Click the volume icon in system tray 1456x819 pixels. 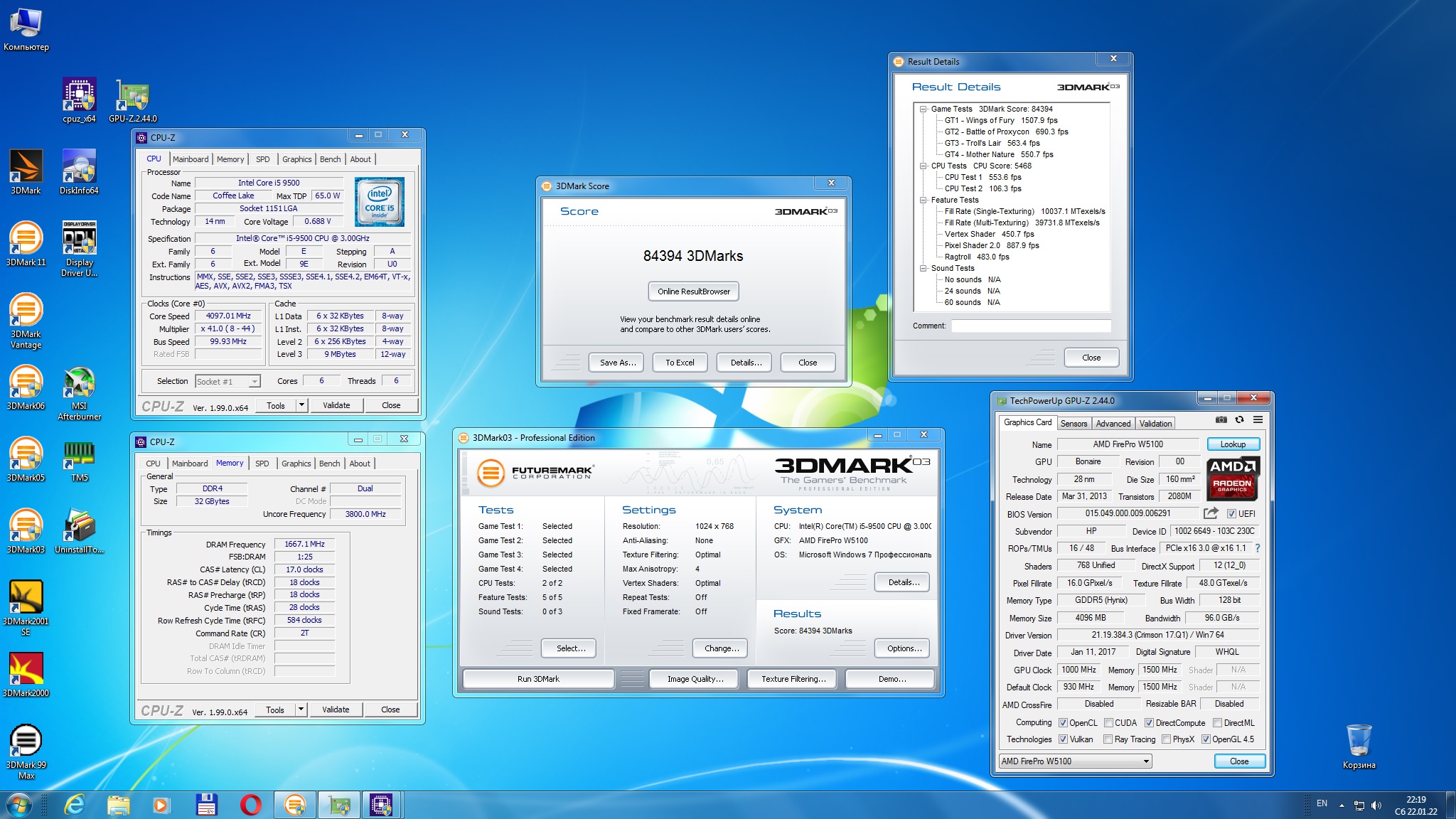click(x=1376, y=805)
